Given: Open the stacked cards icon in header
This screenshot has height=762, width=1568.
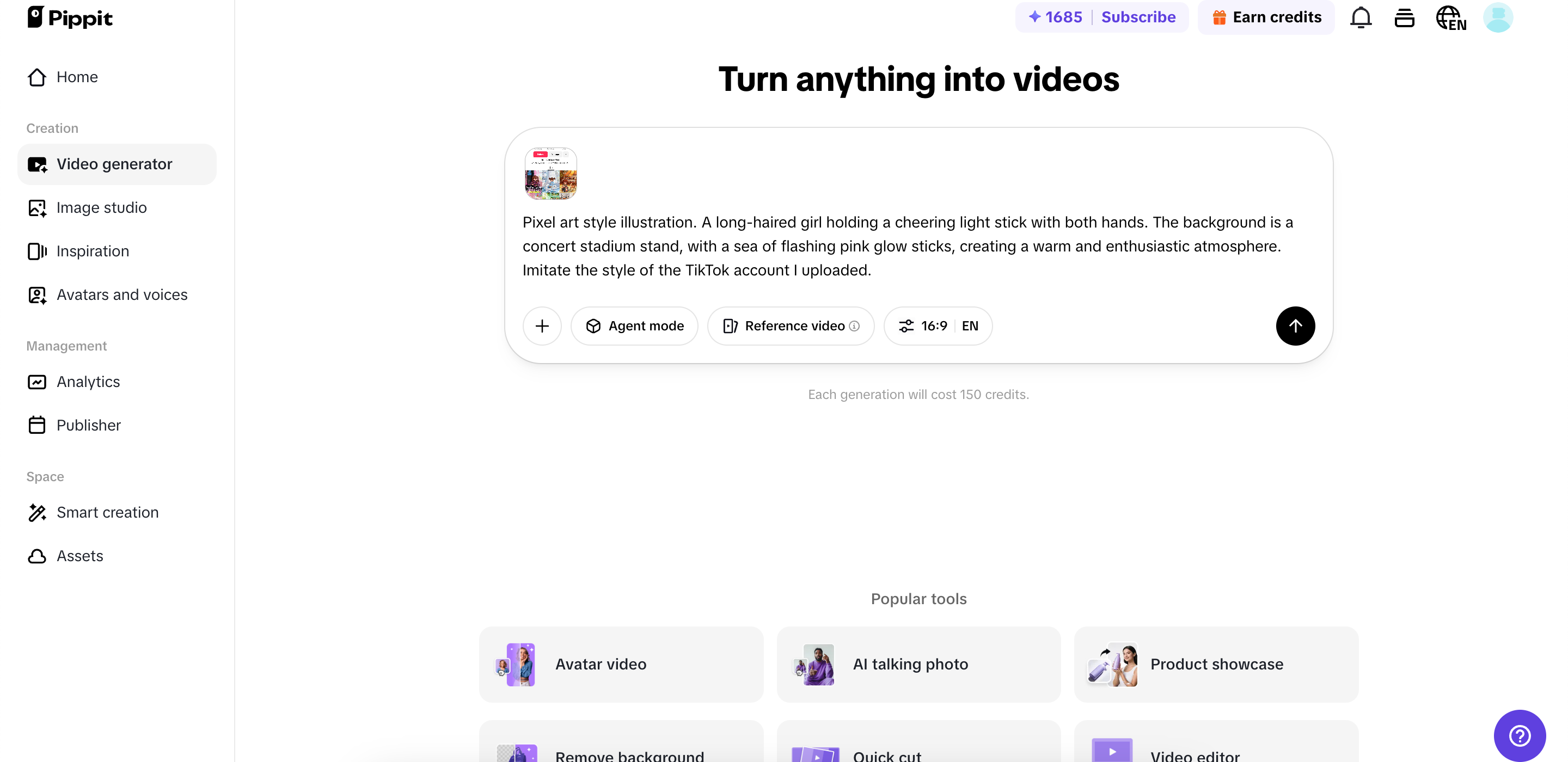Looking at the screenshot, I should (x=1404, y=17).
